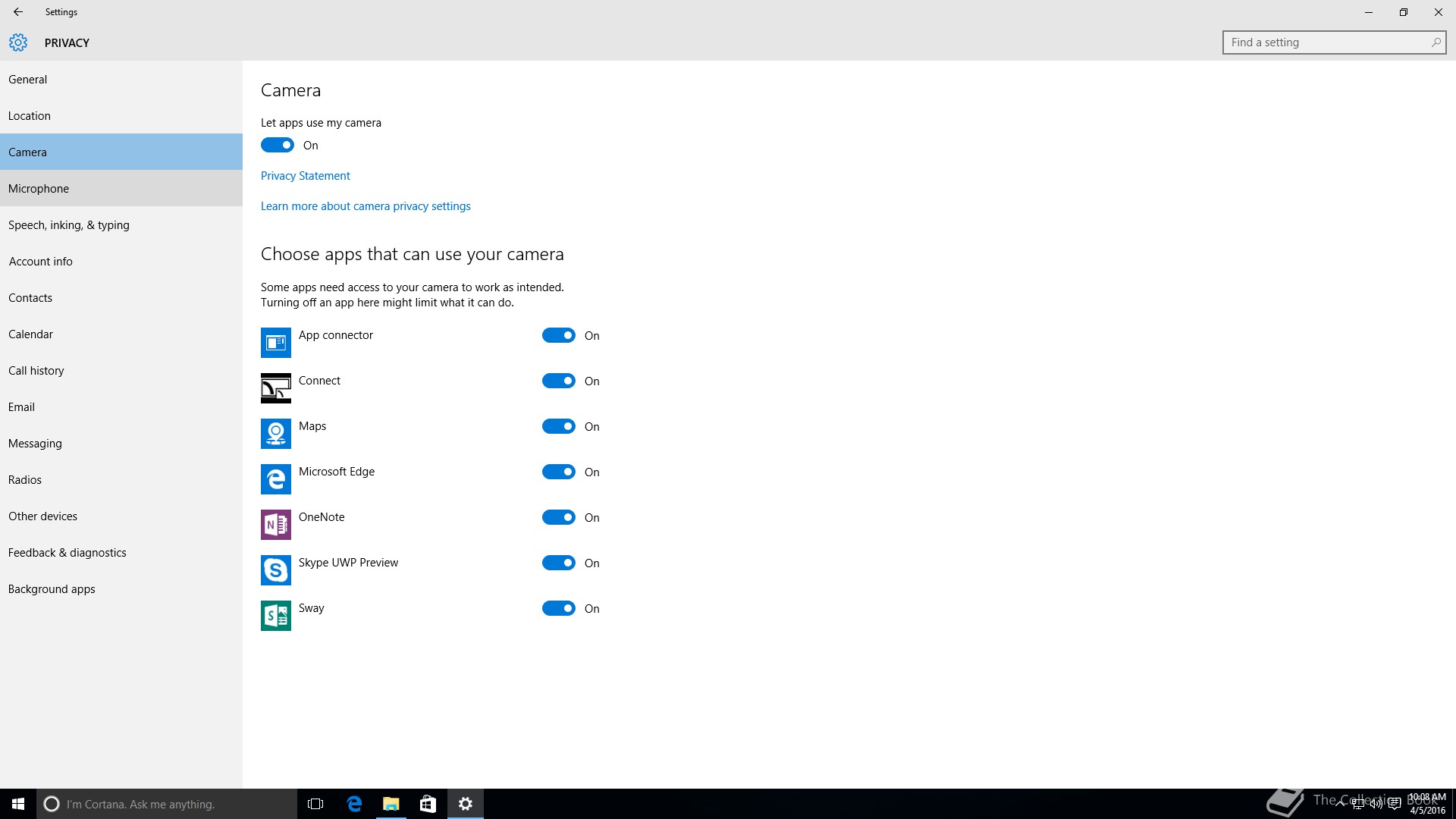The image size is (1456, 819).
Task: Click the Privacy gear icon
Action: (x=18, y=42)
